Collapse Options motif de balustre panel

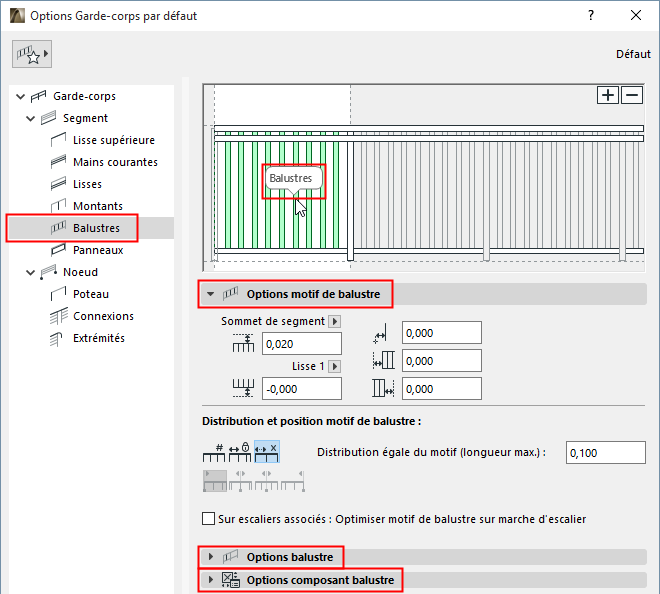click(x=211, y=294)
